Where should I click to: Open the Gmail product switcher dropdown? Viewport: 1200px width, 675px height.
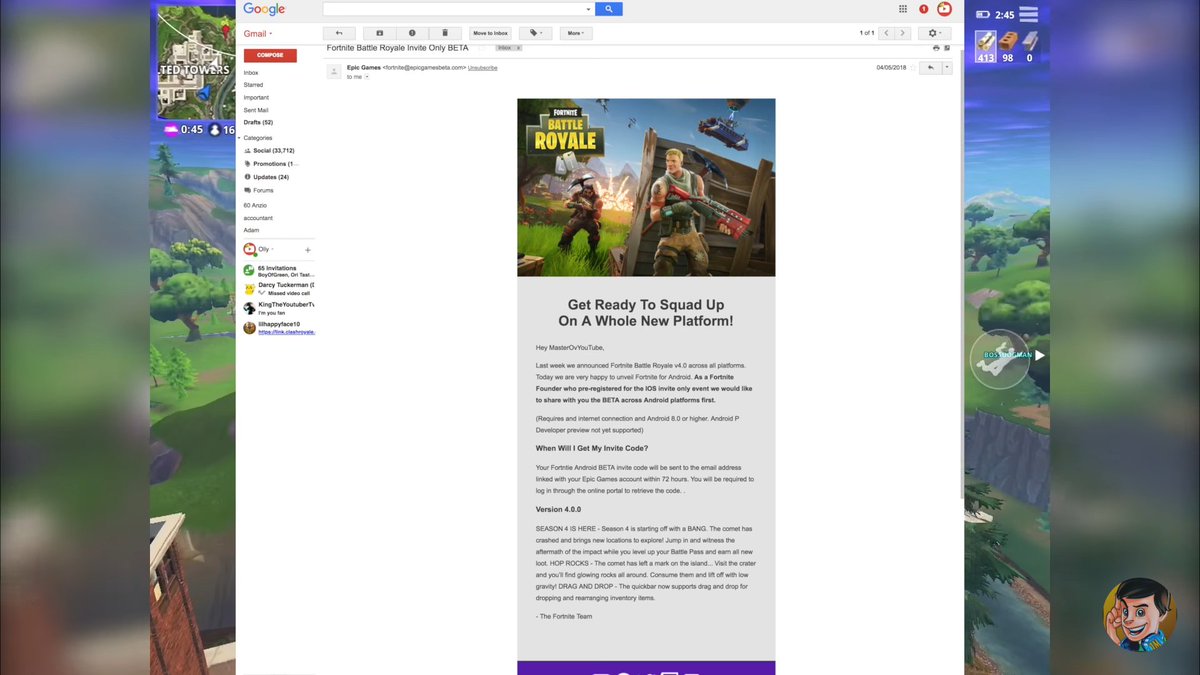coord(257,34)
